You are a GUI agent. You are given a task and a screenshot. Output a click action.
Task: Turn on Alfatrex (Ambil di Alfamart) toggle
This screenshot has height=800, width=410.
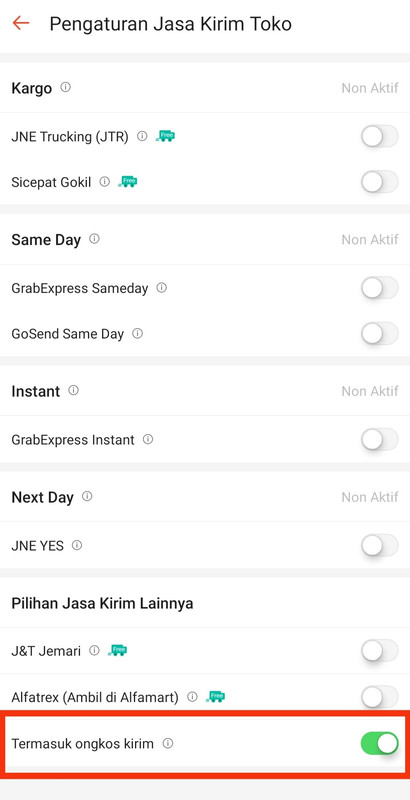[379, 696]
